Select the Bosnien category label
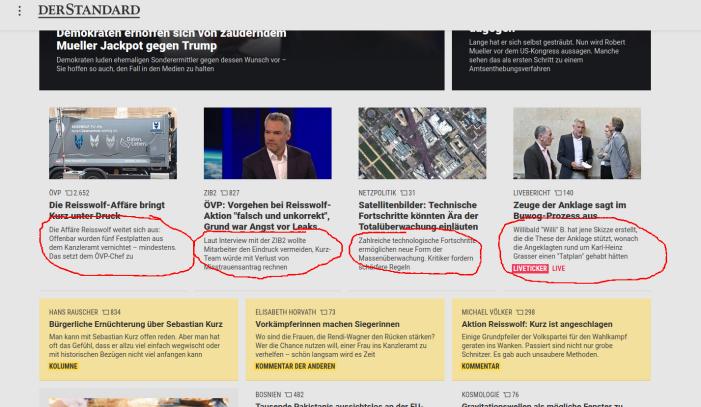The image size is (701, 407). [x=268, y=394]
